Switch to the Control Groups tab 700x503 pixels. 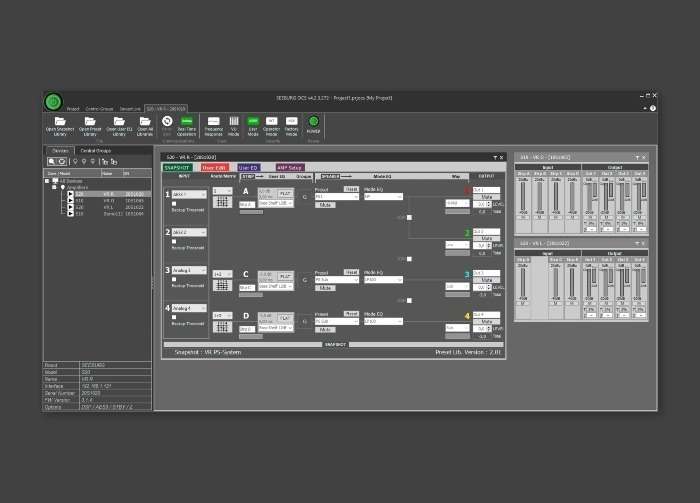[x=96, y=150]
